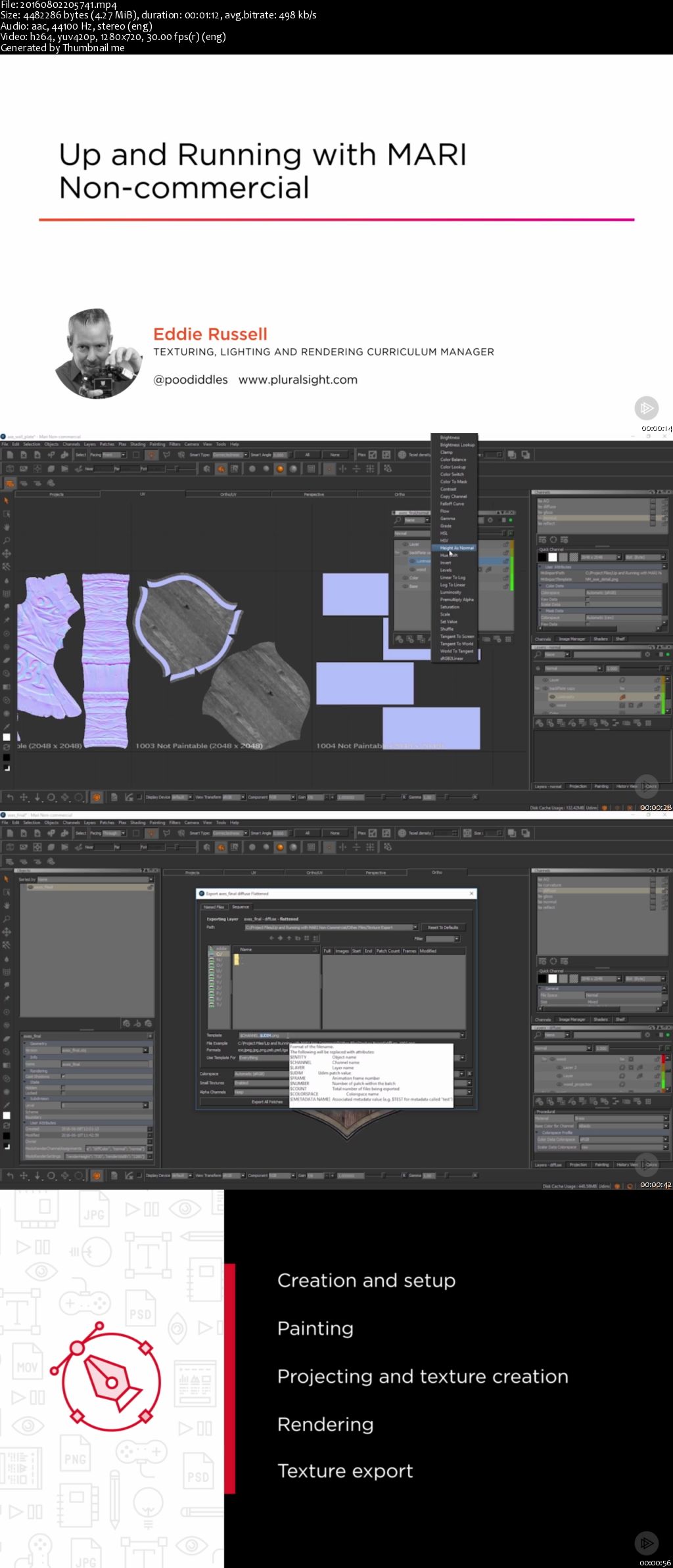
Task: Open the Path dropdown in Export dialog
Action: 415,928
